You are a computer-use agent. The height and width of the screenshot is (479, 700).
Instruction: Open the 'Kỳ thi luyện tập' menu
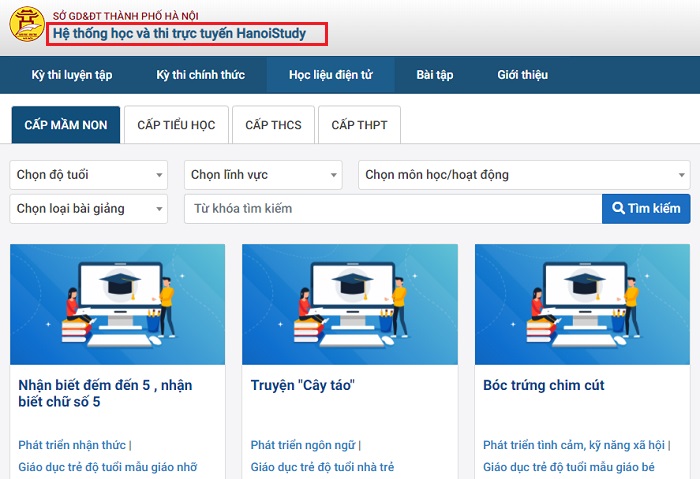pos(72,75)
